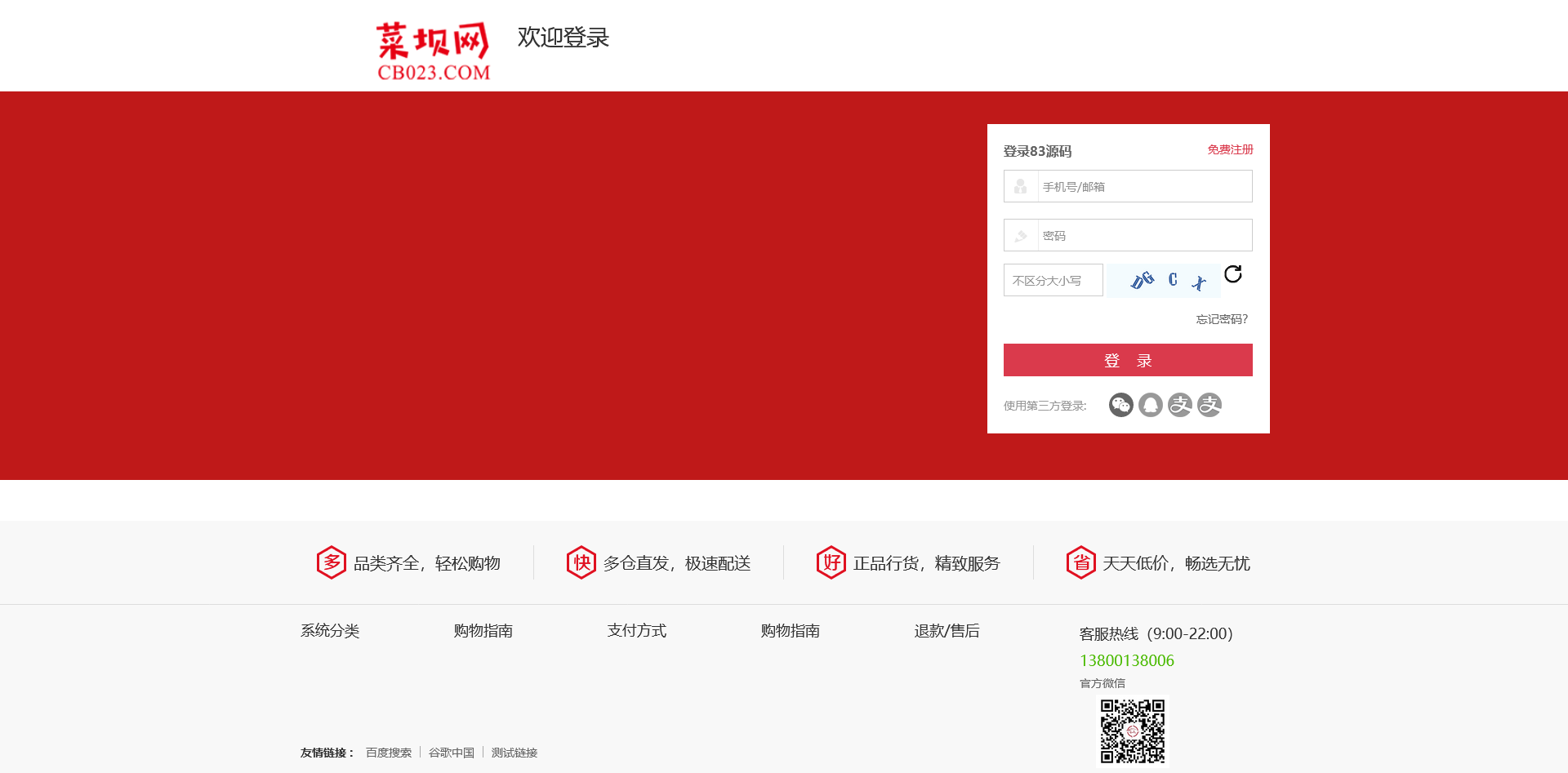
Task: Click the 官方微信 label
Action: click(1102, 683)
